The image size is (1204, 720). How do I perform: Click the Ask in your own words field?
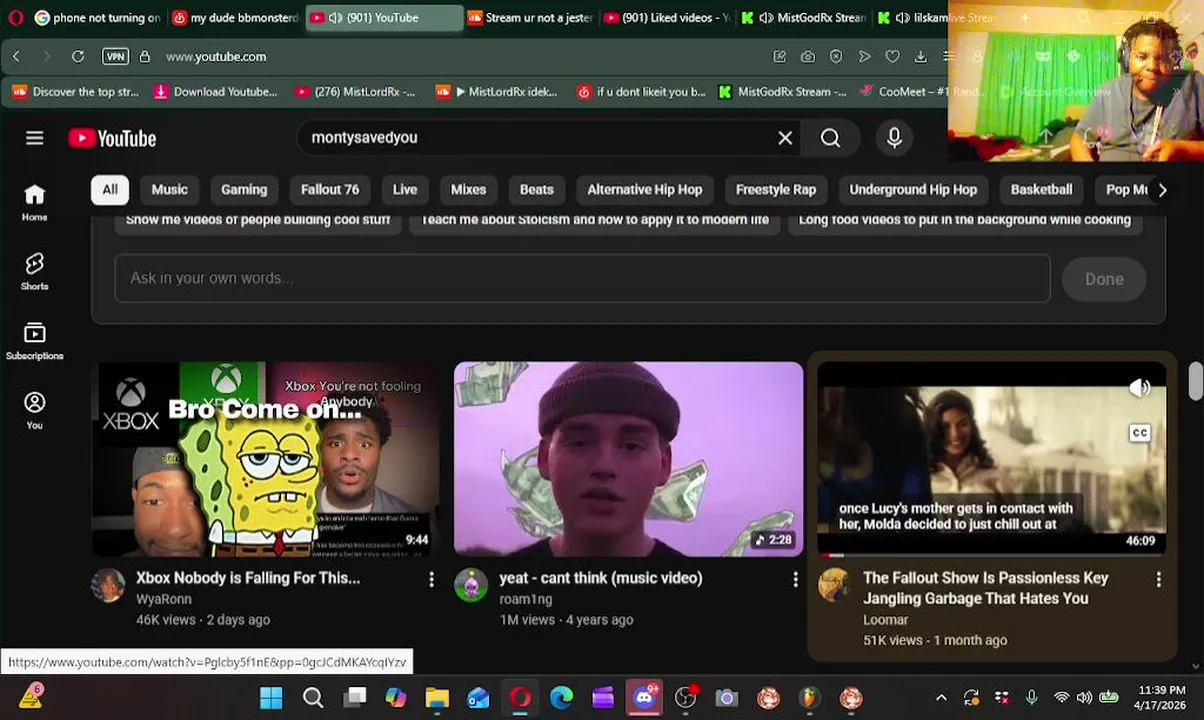tap(582, 278)
